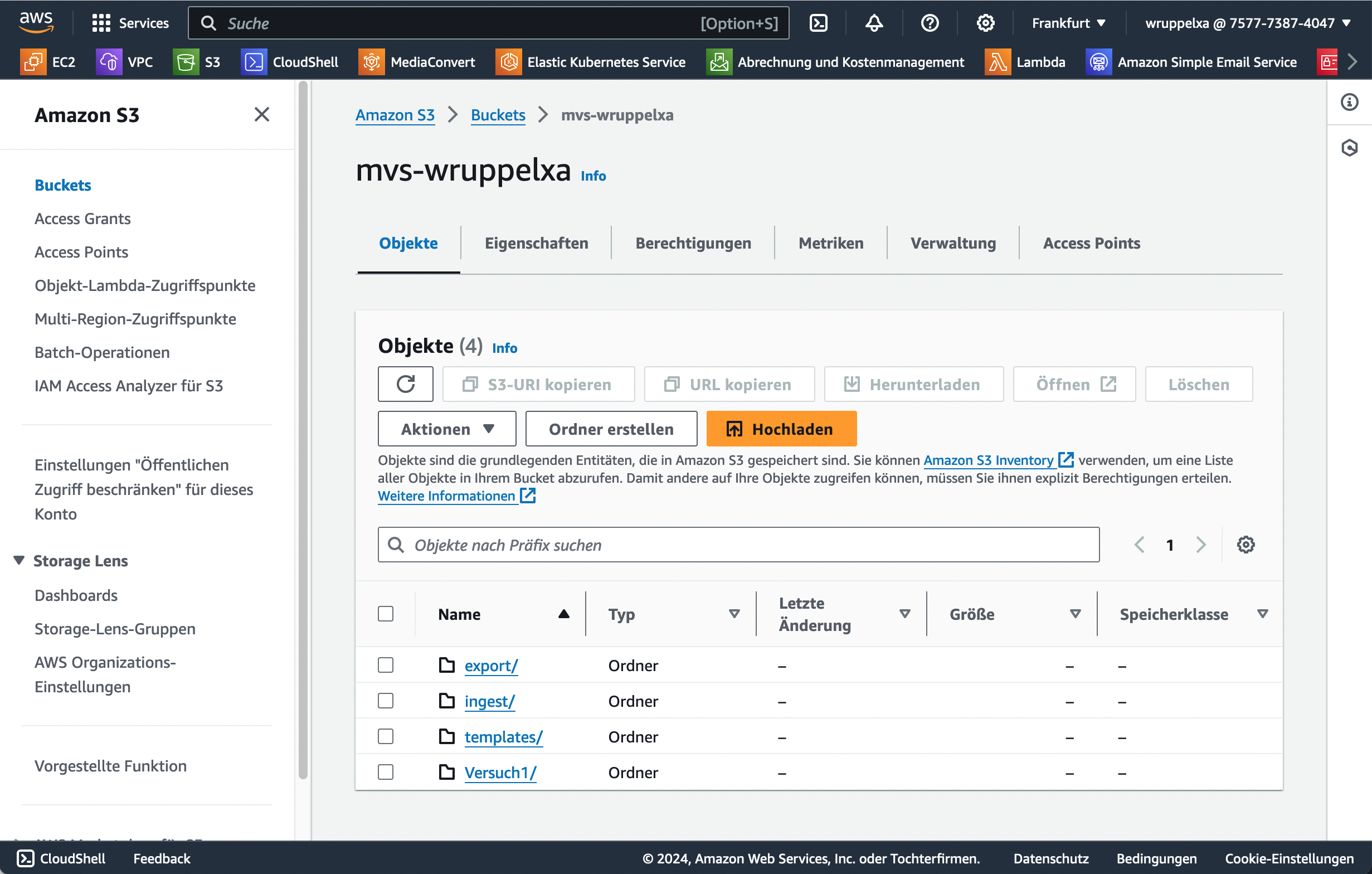This screenshot has height=874, width=1372.
Task: Open CloudShell from the footer
Action: pos(61,858)
